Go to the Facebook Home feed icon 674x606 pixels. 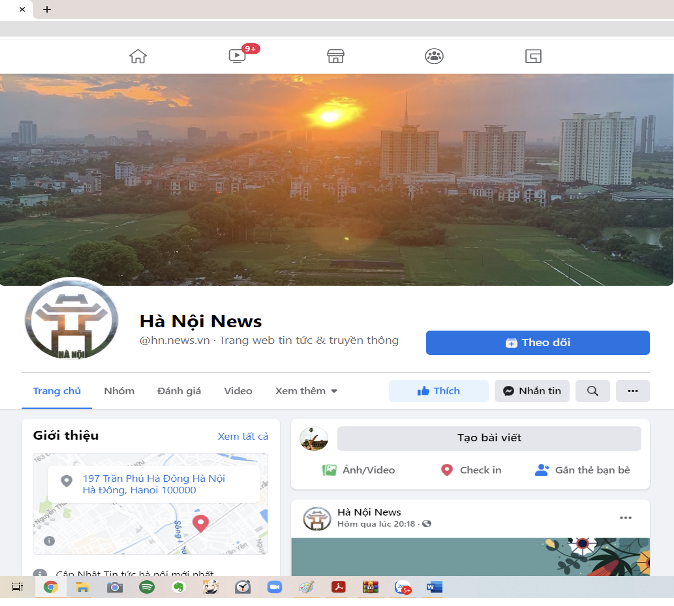tap(138, 56)
